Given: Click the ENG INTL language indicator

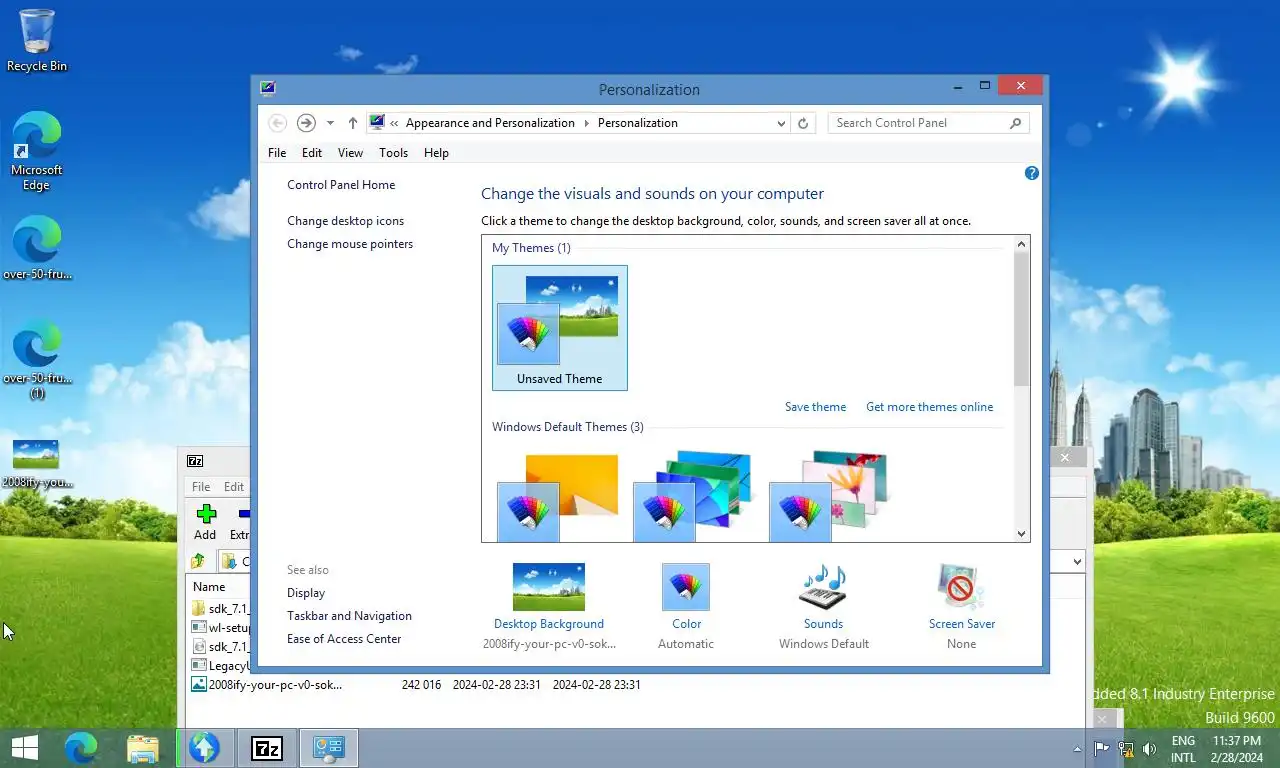Looking at the screenshot, I should 1183,748.
